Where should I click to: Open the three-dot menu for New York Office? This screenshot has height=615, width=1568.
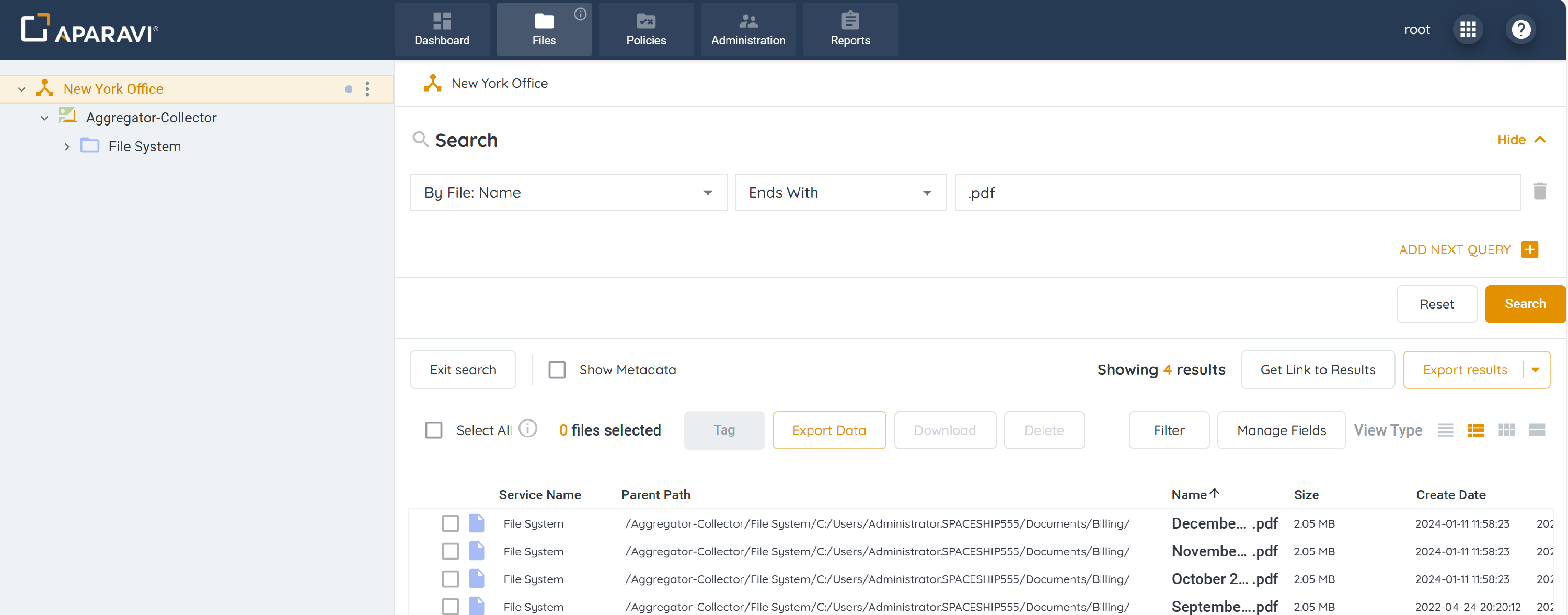coord(367,89)
